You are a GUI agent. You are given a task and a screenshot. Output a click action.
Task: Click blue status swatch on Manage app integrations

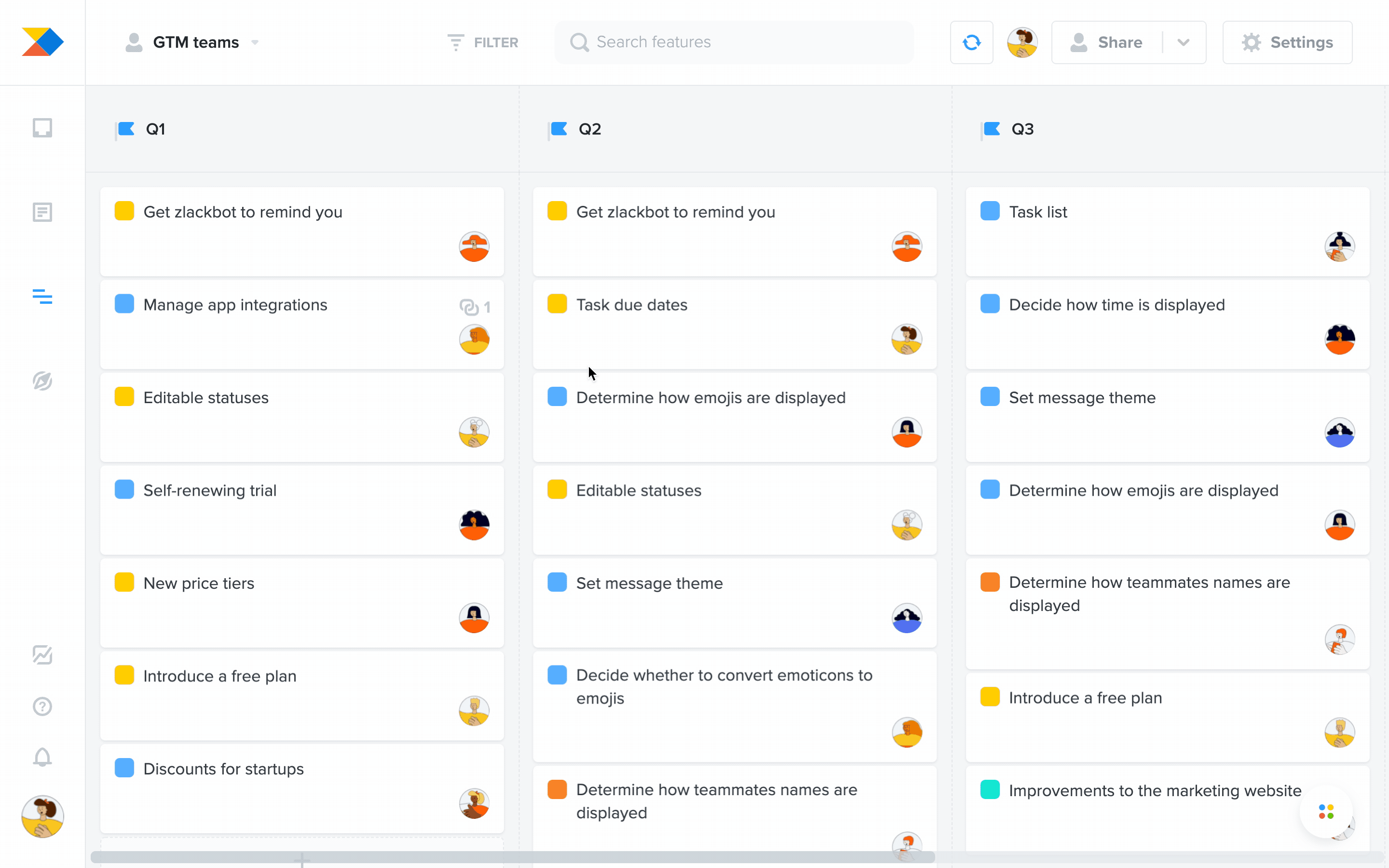click(x=124, y=304)
